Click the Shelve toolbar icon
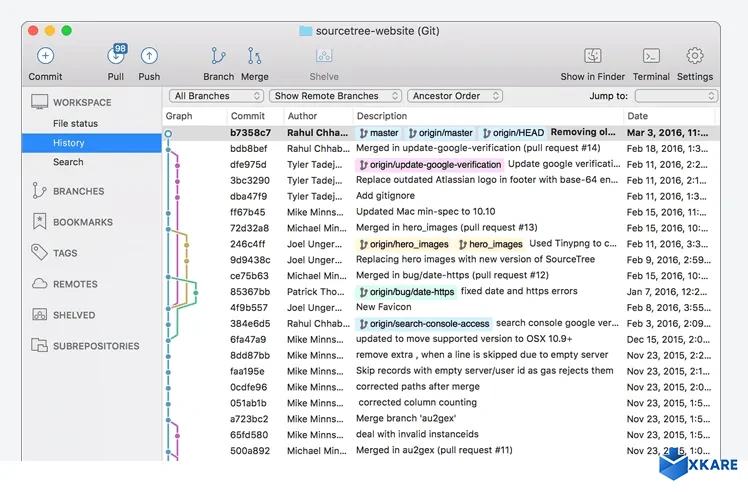This screenshot has height=492, width=748. [324, 56]
